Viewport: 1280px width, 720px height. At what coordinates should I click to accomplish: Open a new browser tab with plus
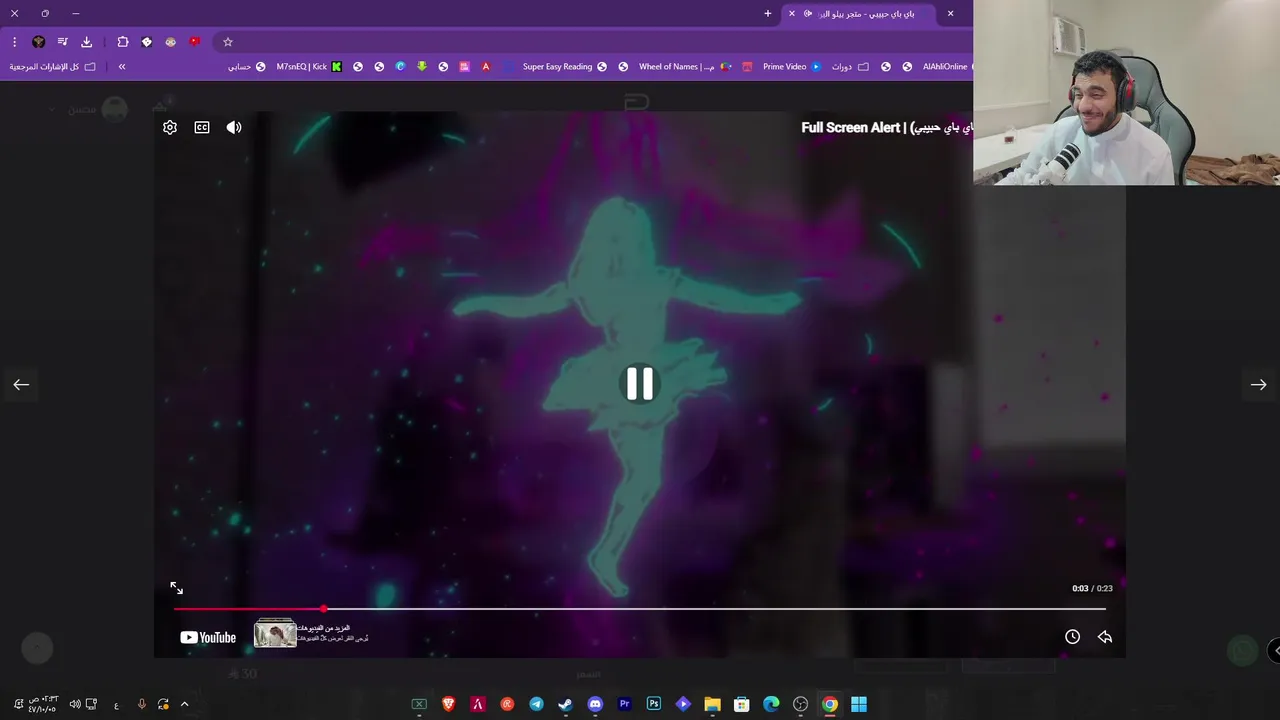click(768, 13)
